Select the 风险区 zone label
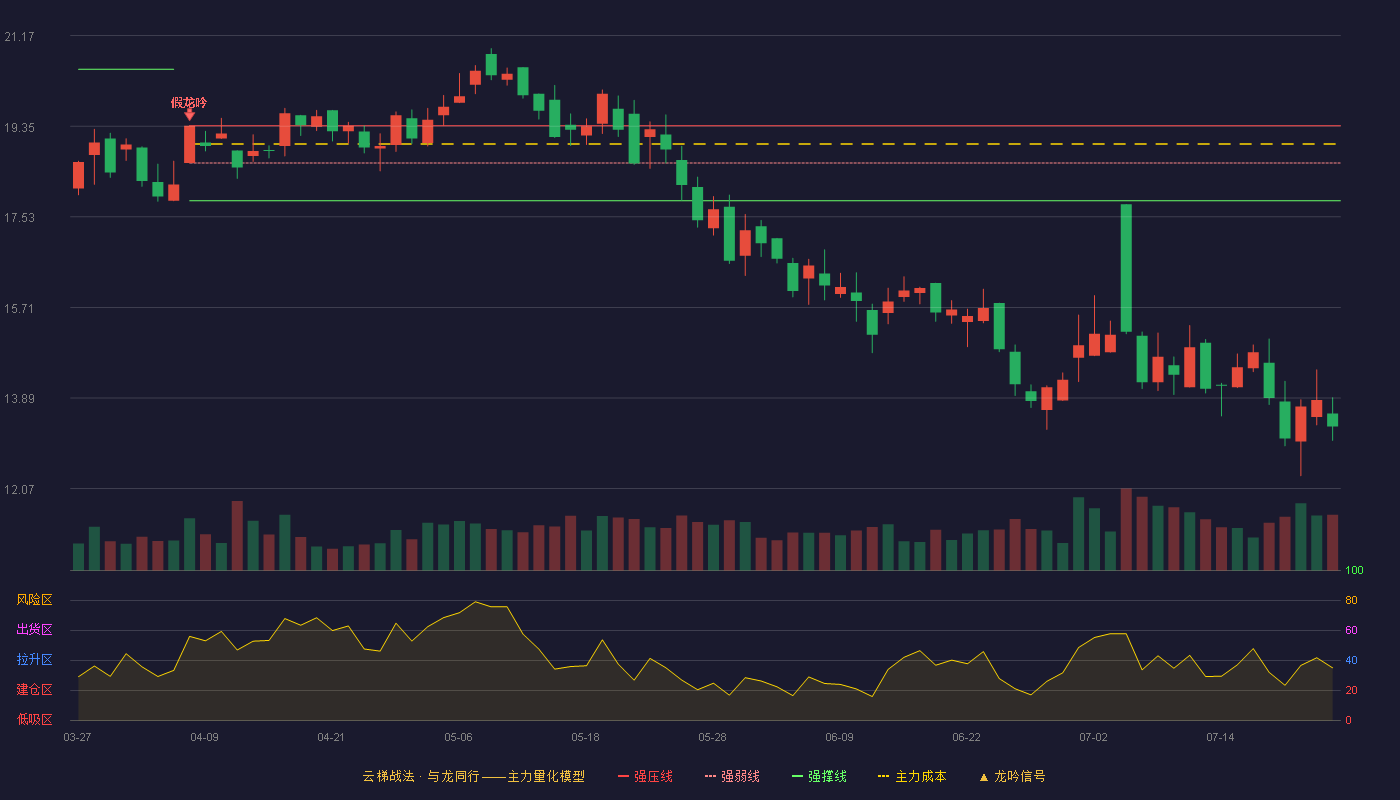The height and width of the screenshot is (800, 1400). pos(34,600)
